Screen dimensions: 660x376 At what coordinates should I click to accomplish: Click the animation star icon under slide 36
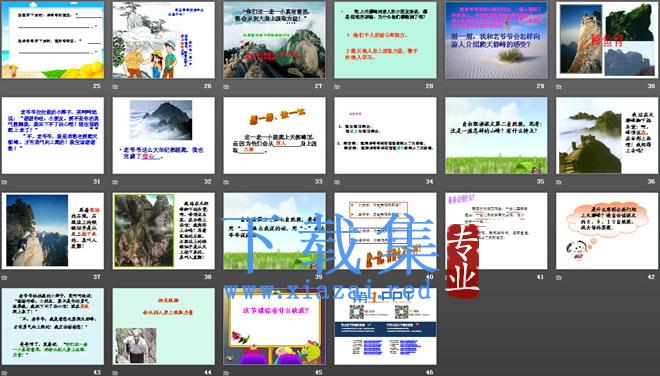point(559,182)
